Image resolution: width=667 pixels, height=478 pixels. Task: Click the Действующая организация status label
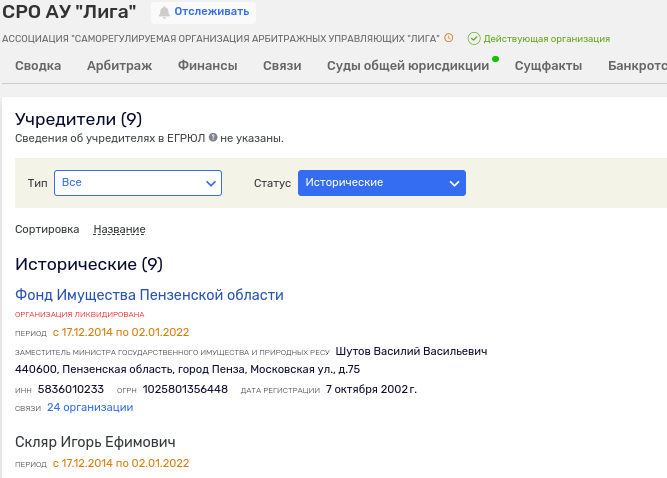[x=547, y=39]
